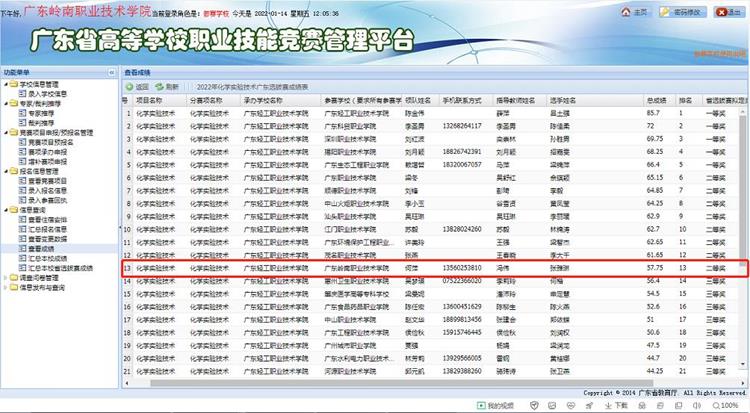750x413 pixels.
Task: Click the green 返回 back icon
Action: [x=129, y=87]
